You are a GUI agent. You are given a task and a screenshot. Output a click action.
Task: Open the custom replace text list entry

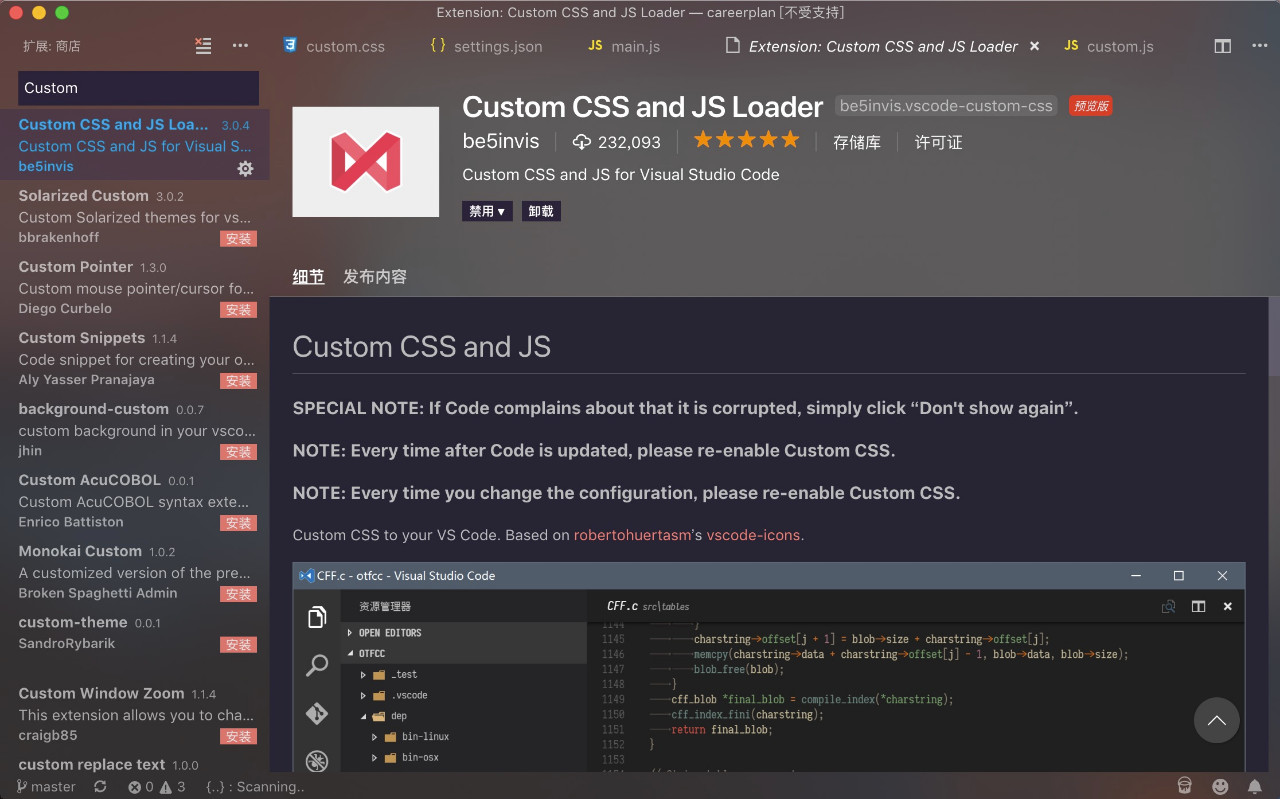(x=134, y=761)
